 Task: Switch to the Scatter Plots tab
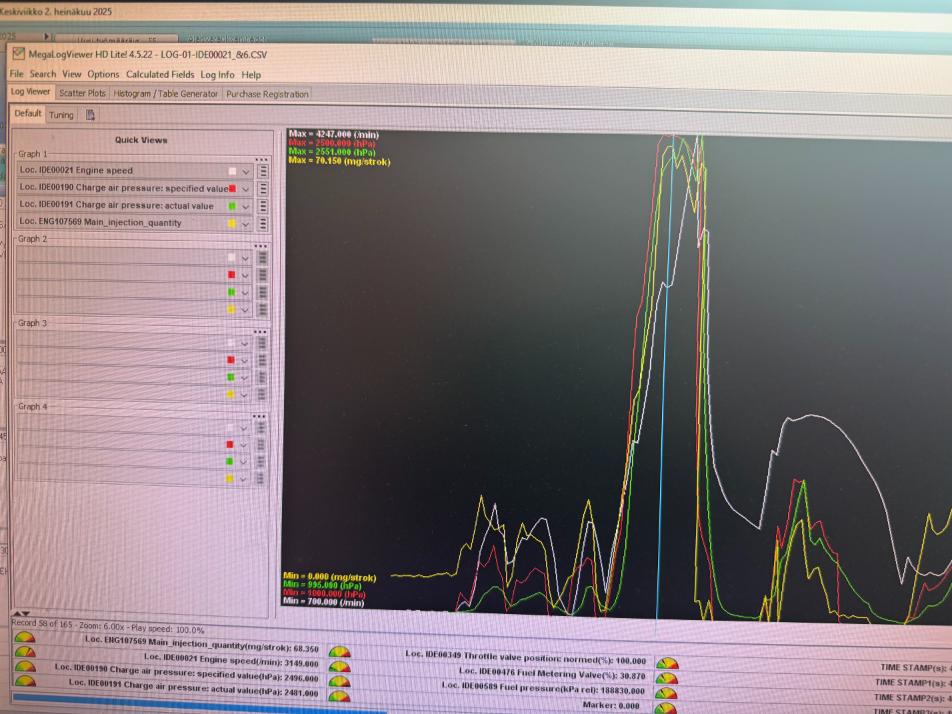[x=82, y=93]
